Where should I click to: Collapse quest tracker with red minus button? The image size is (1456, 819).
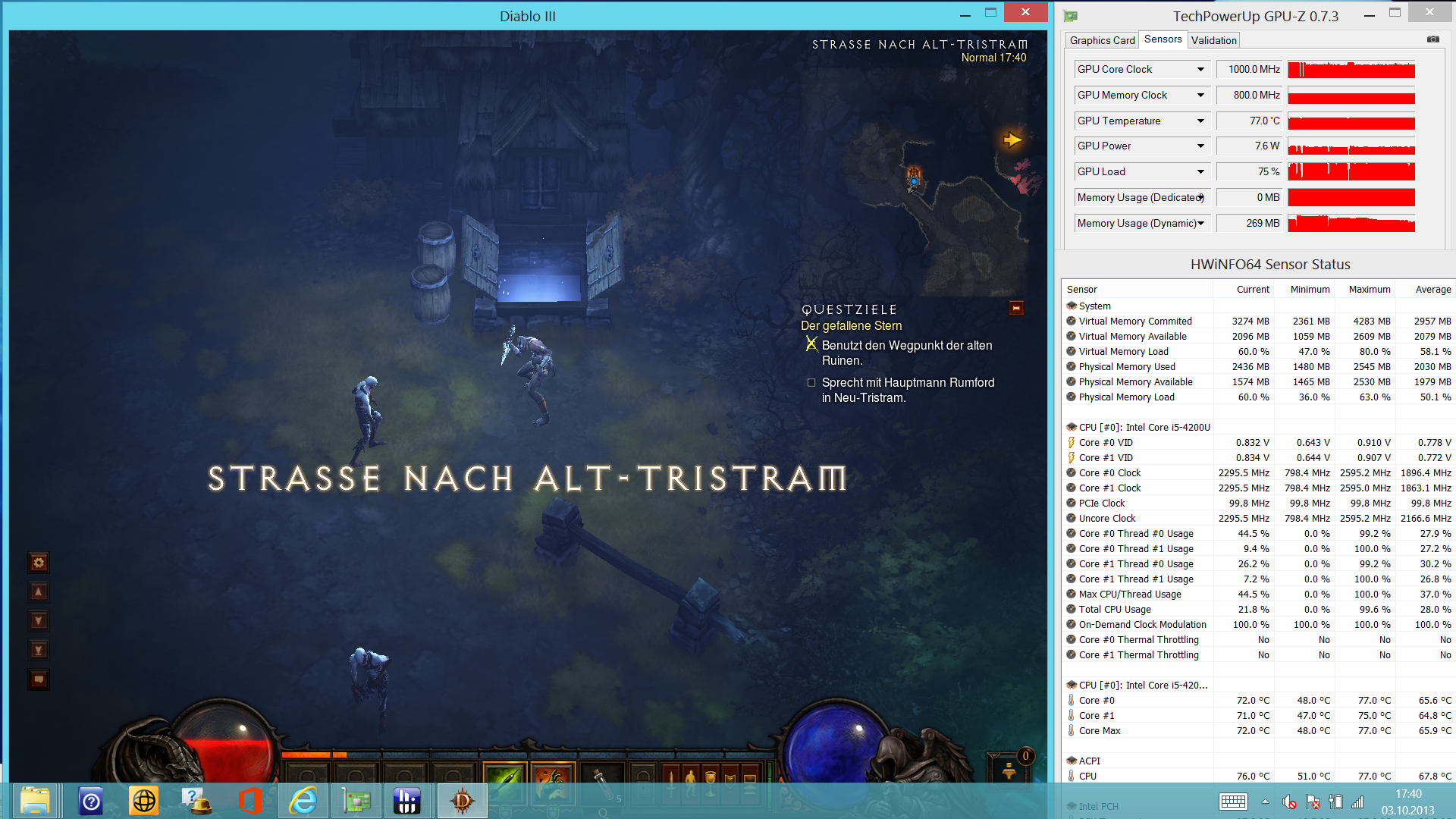point(1016,308)
